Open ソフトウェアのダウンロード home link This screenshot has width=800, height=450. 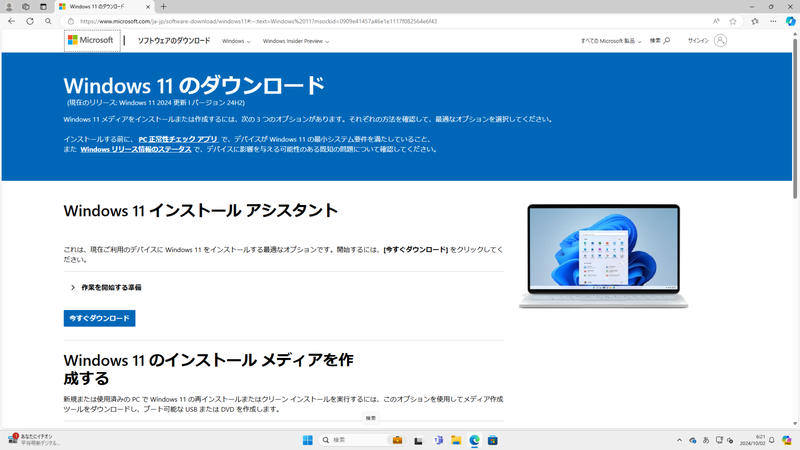click(174, 41)
